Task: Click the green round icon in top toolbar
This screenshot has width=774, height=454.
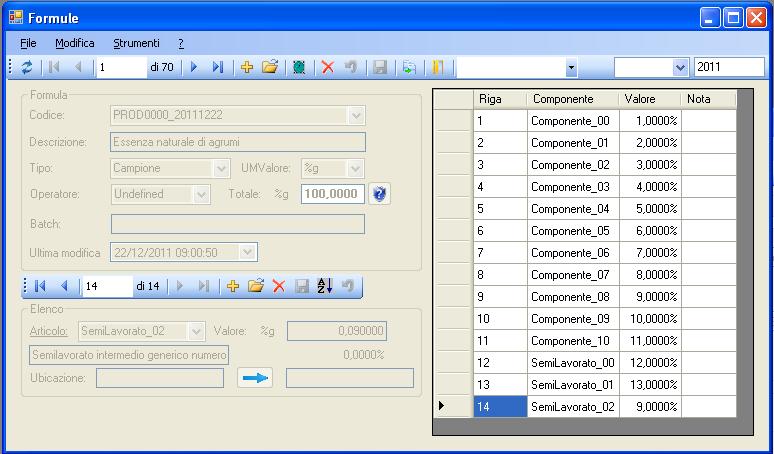Action: click(x=299, y=67)
